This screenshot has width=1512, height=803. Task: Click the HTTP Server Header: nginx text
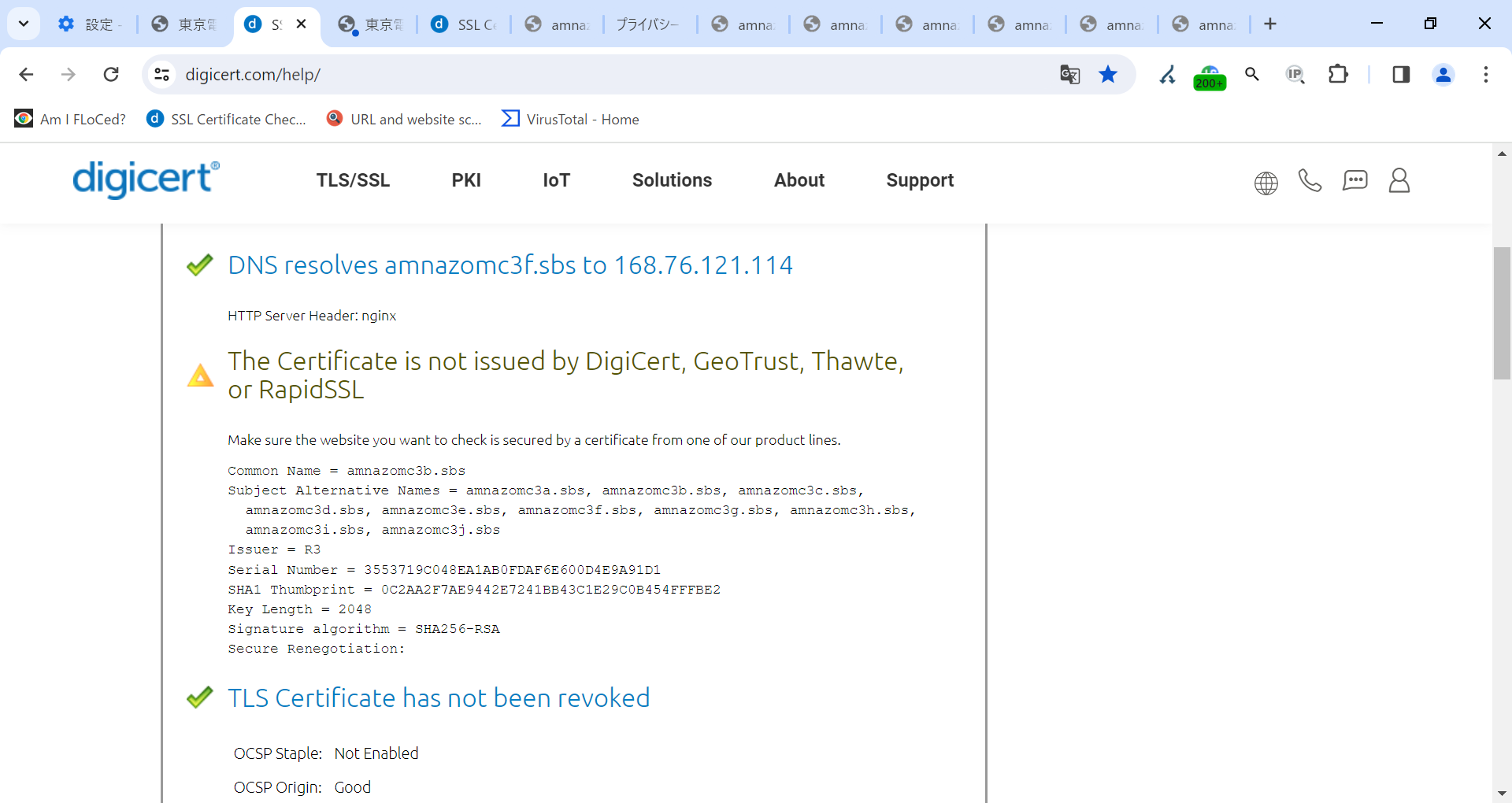click(x=312, y=316)
